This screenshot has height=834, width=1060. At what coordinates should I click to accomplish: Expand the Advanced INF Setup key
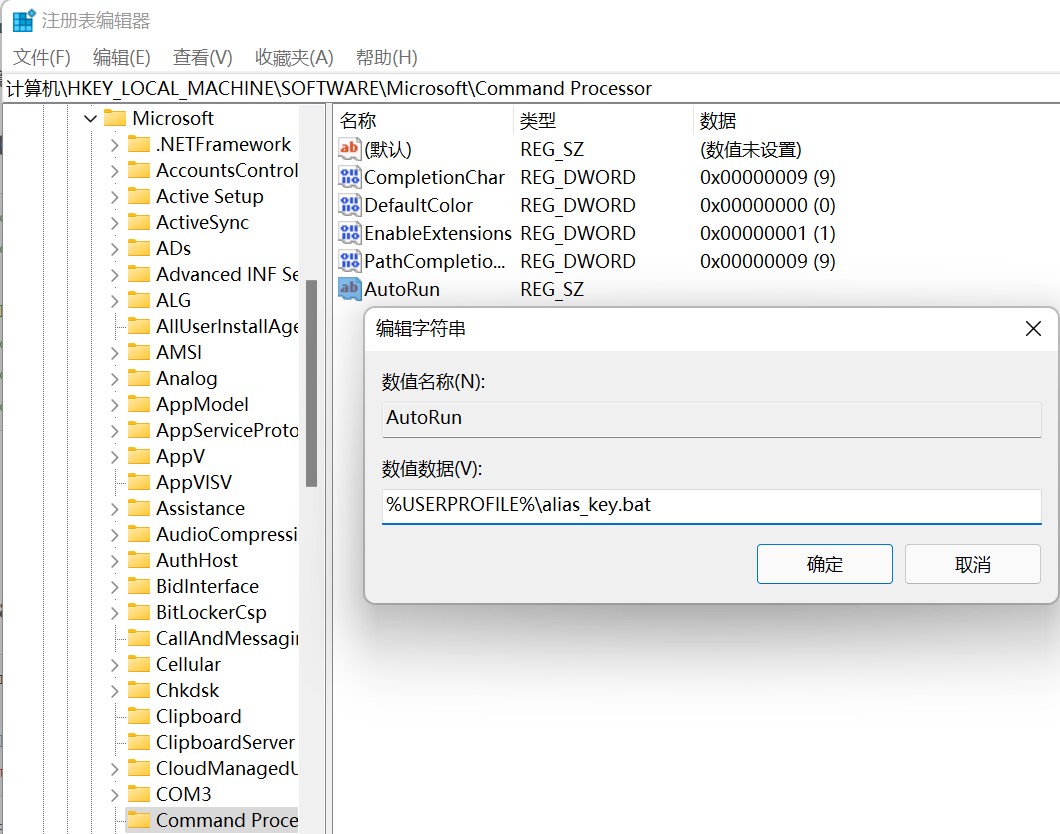tap(114, 275)
